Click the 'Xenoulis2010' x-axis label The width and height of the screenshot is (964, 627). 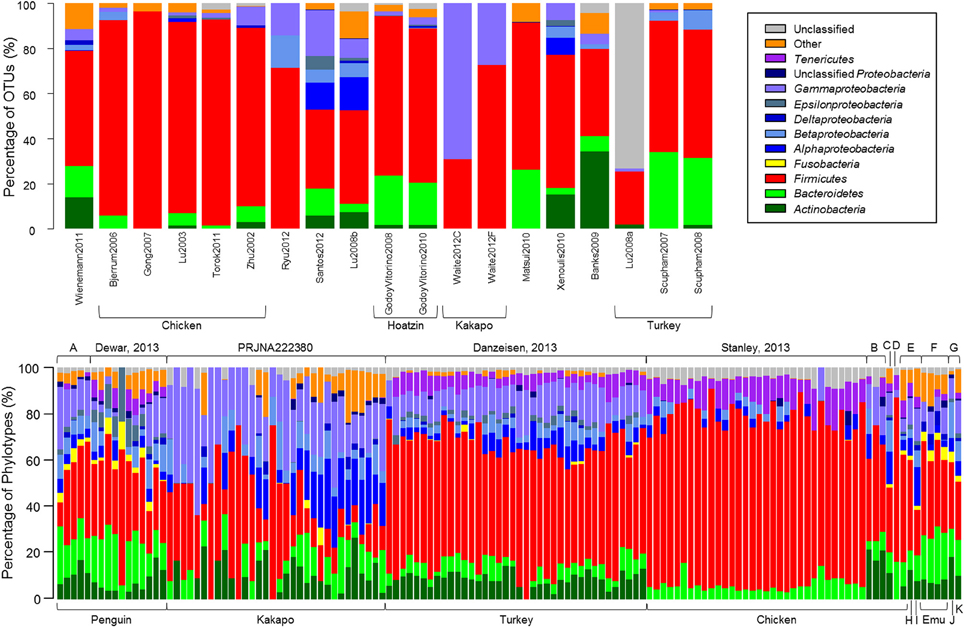(561, 262)
